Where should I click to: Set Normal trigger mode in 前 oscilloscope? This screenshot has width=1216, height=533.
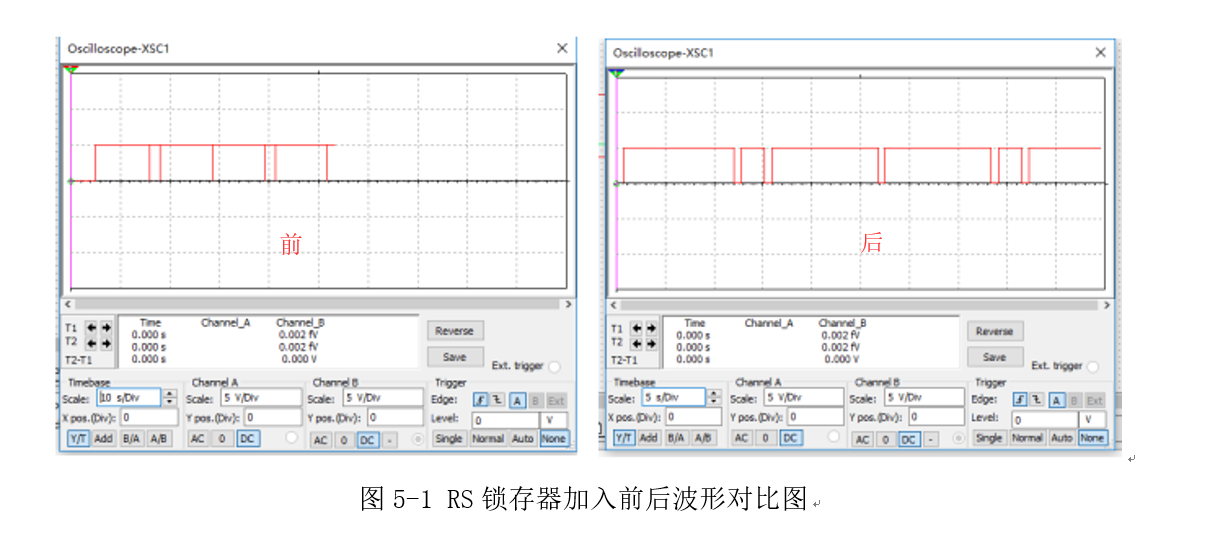click(488, 438)
